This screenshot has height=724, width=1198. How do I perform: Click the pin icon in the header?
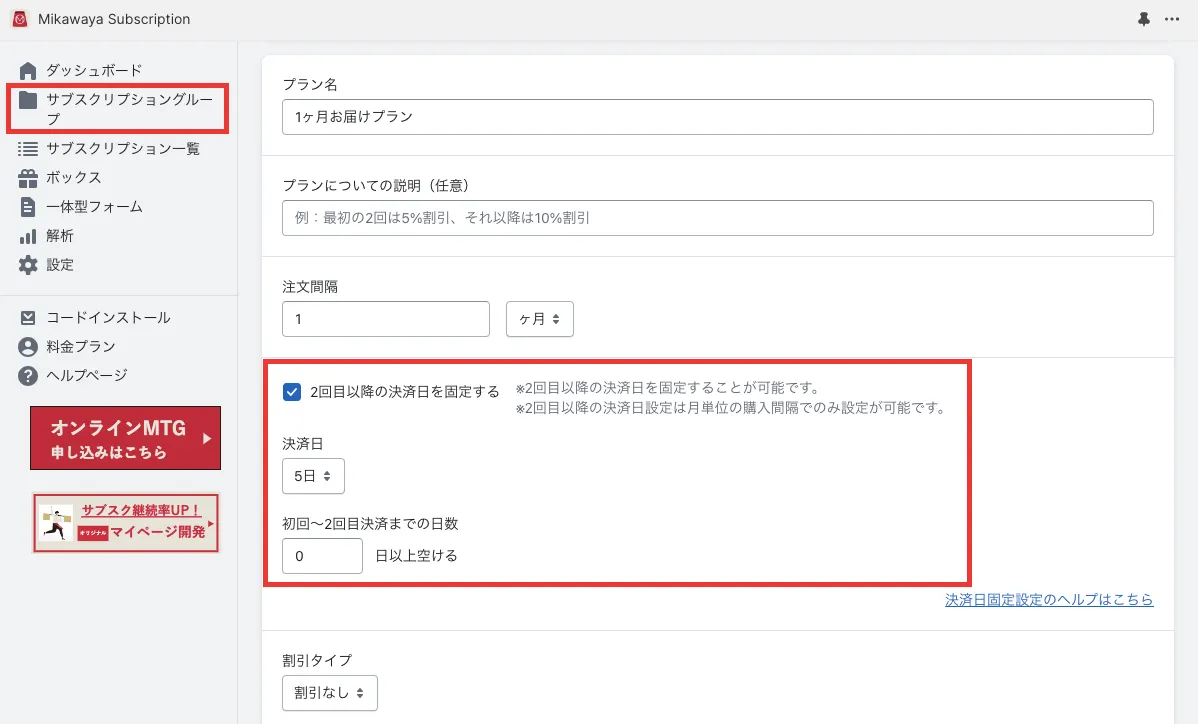[x=1144, y=19]
